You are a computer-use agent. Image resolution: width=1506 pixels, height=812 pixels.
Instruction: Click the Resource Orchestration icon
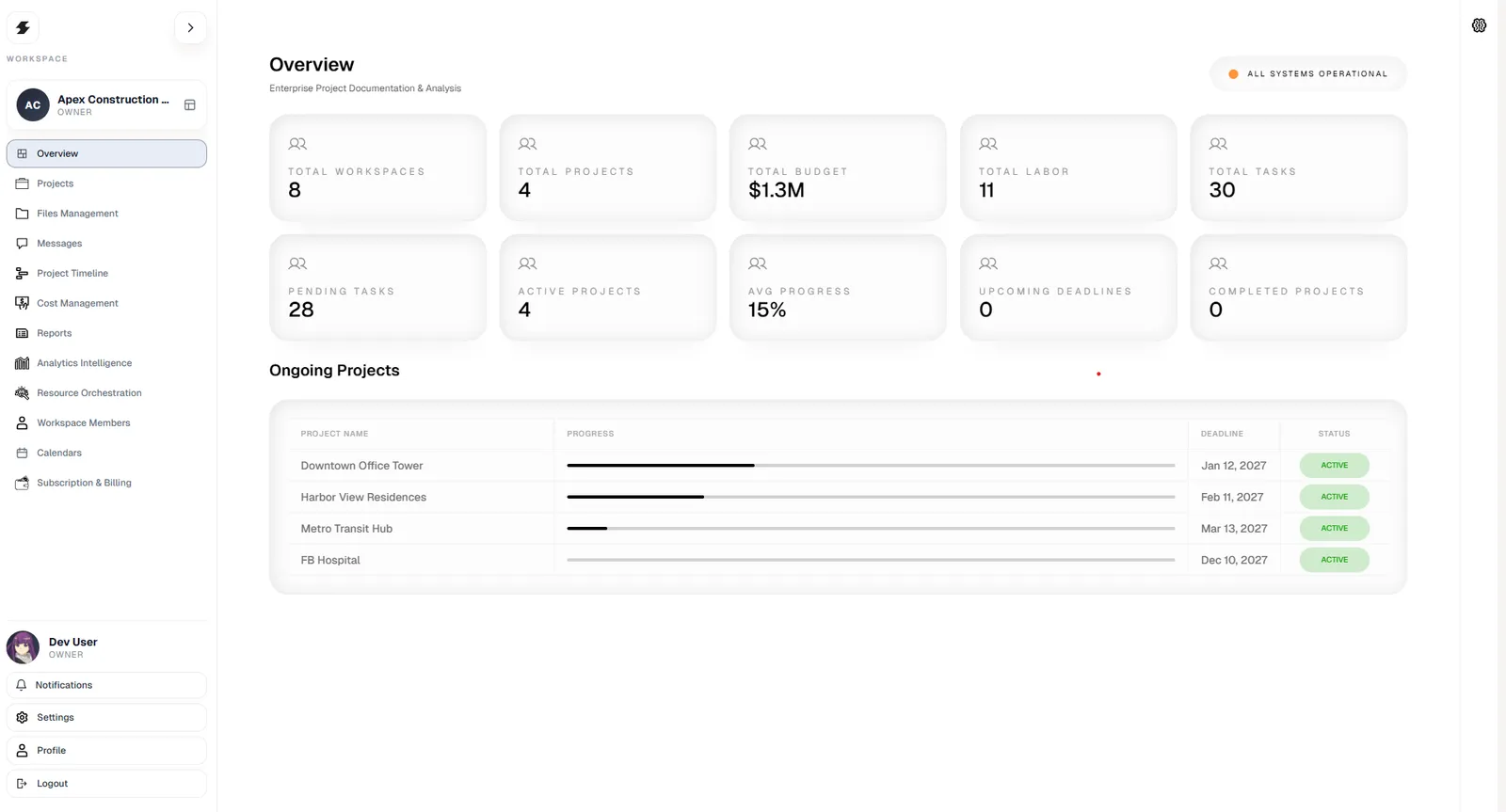[22, 393]
